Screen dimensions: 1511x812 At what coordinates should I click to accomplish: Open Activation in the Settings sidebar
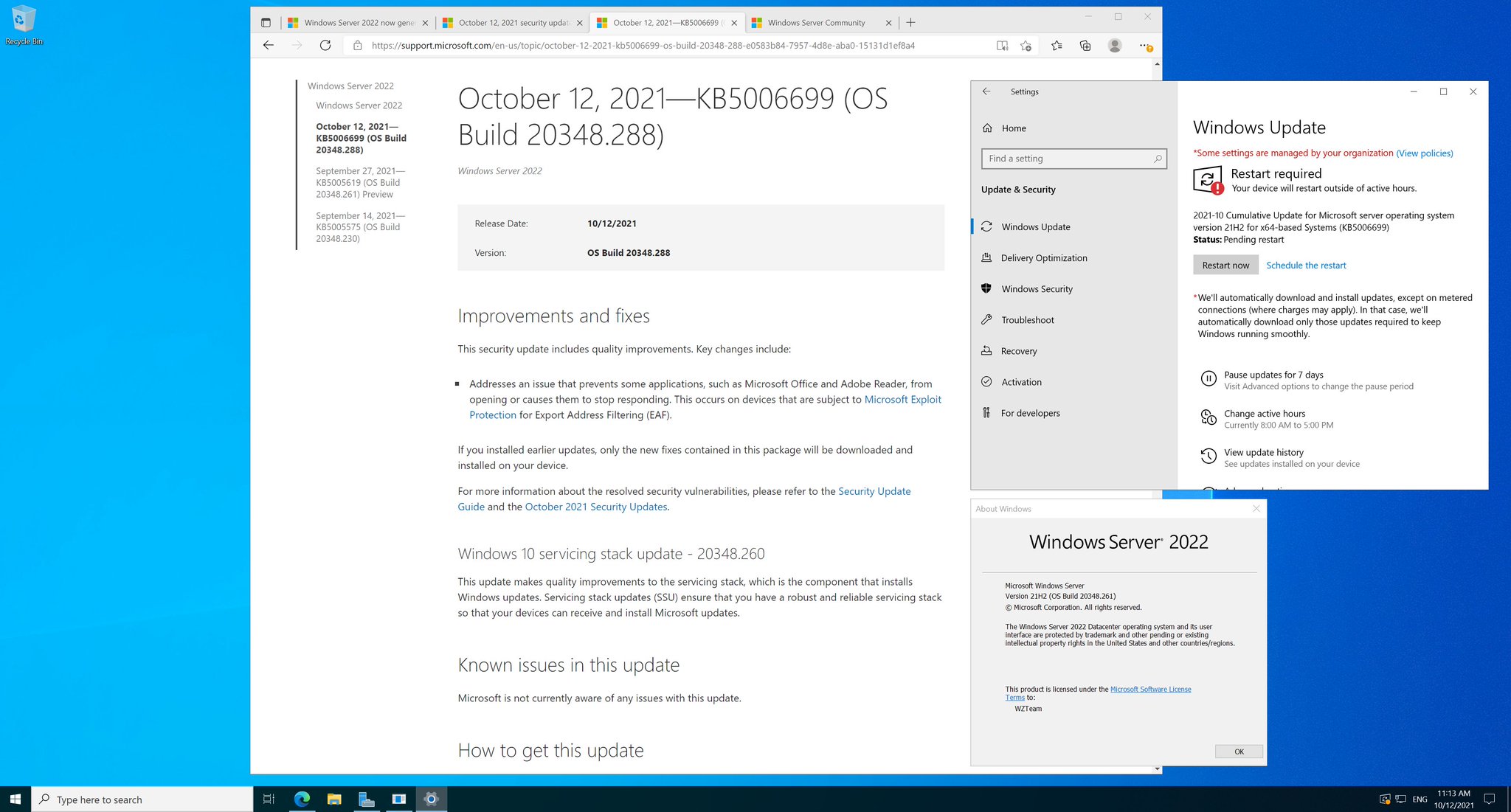coord(1021,381)
